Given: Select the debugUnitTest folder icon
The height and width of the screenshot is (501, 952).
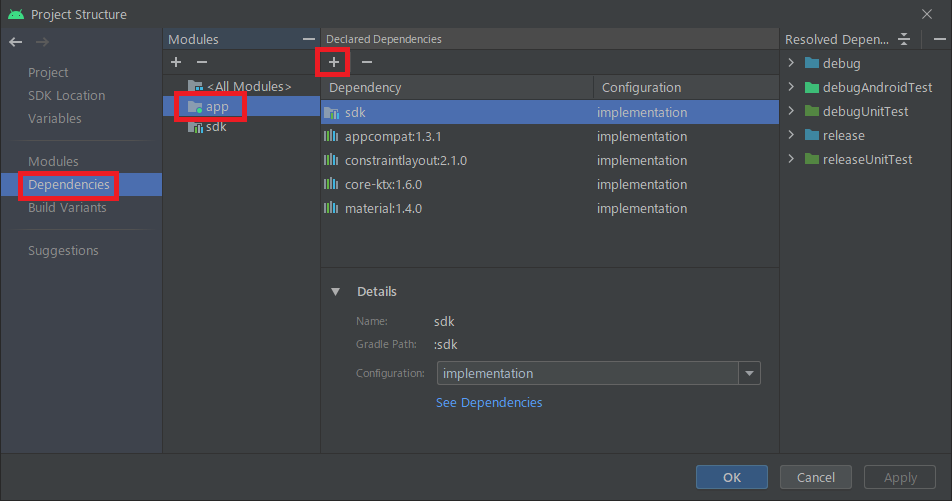Looking at the screenshot, I should click(812, 111).
